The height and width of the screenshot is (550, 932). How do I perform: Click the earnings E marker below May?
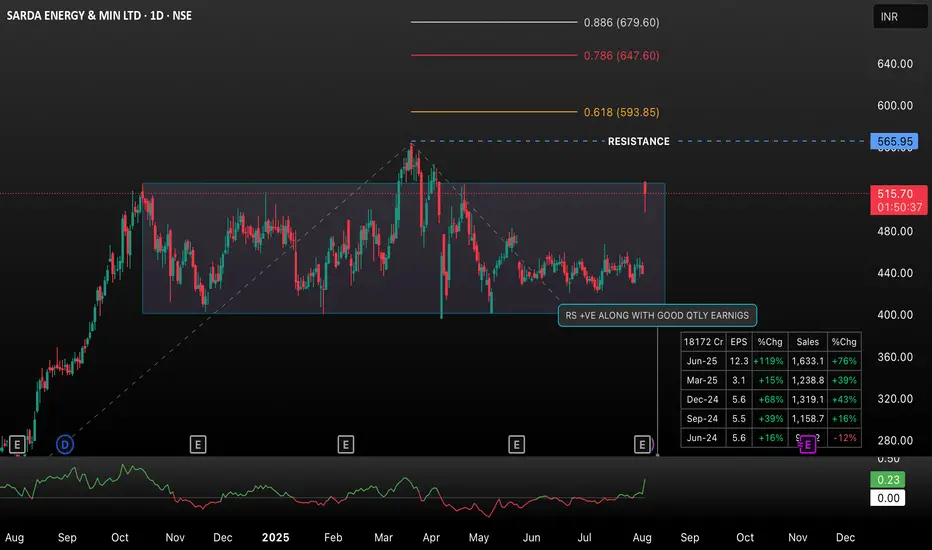click(516, 444)
